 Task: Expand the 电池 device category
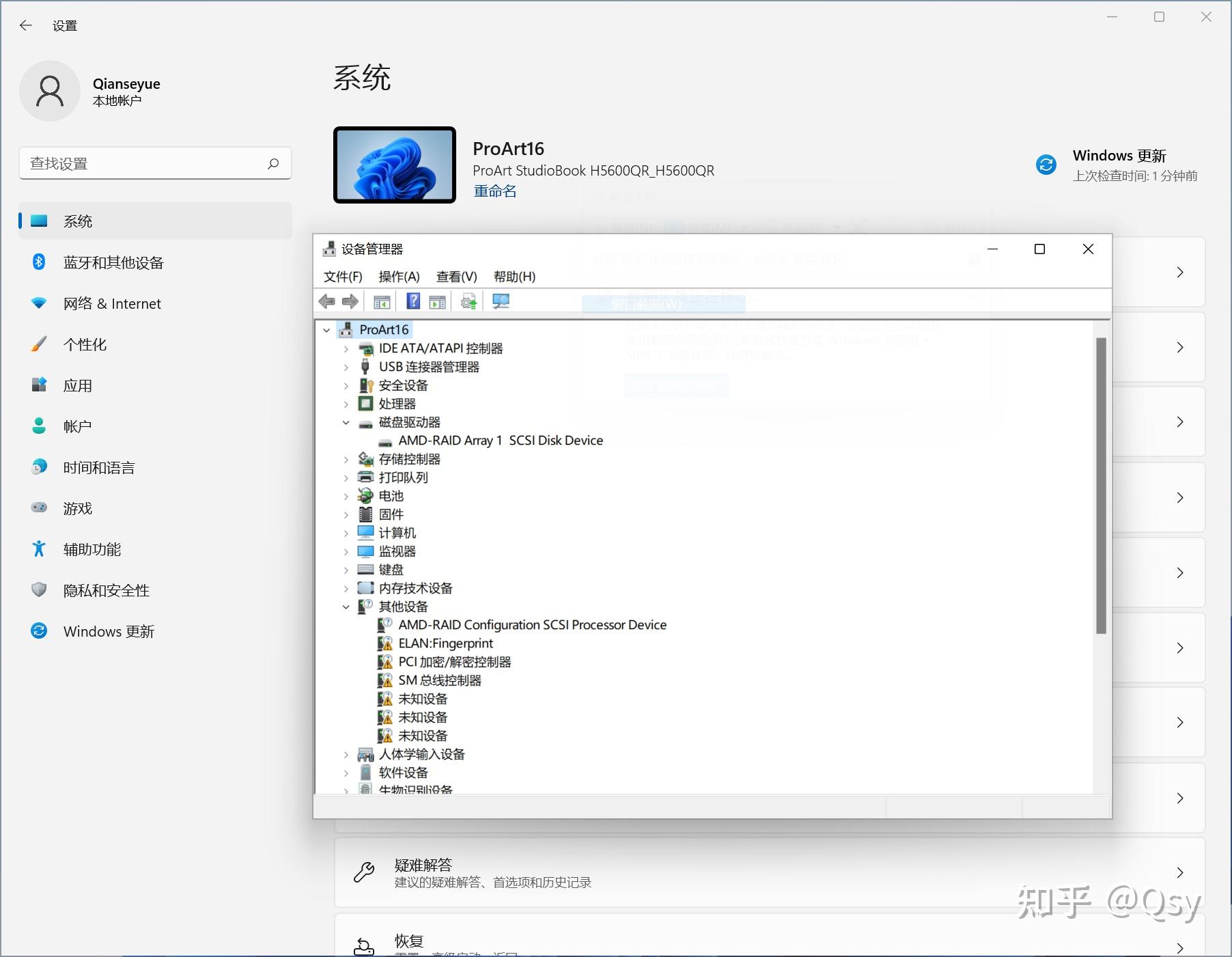346,496
